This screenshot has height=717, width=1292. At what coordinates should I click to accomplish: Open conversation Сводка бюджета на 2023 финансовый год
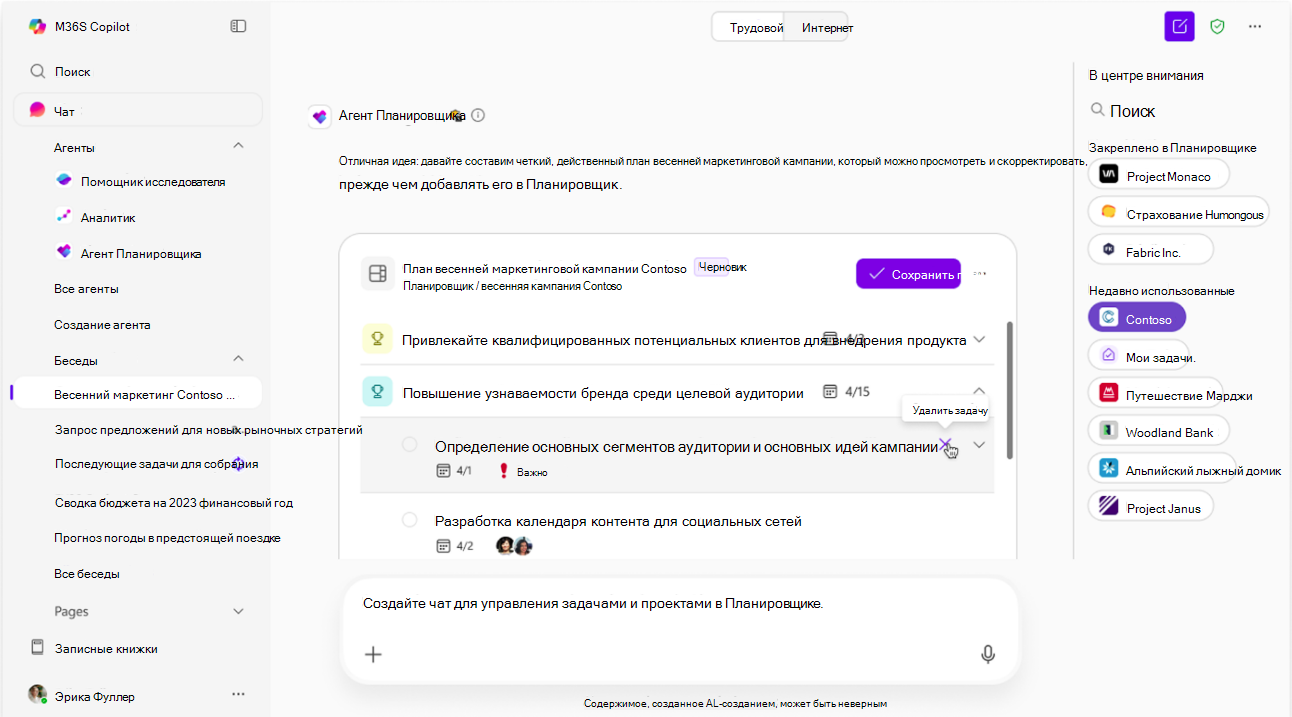pos(173,502)
